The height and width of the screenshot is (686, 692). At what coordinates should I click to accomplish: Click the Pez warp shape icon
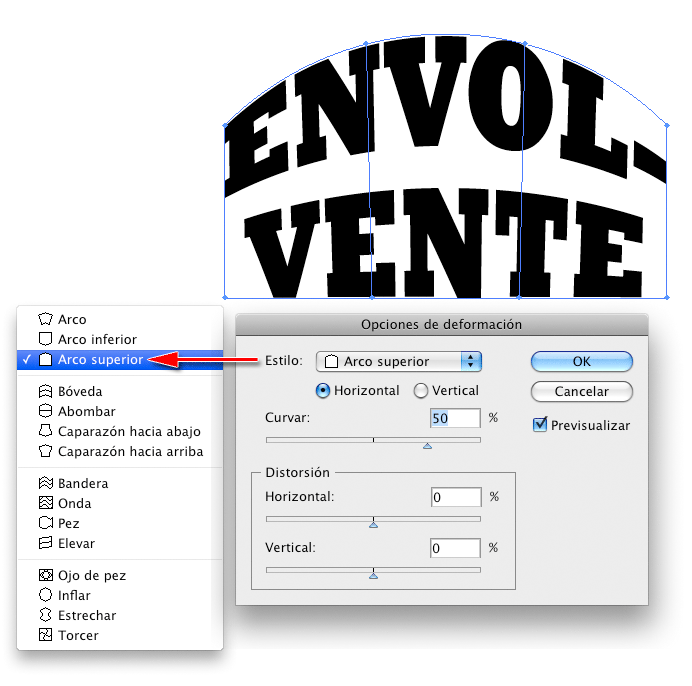pos(45,523)
